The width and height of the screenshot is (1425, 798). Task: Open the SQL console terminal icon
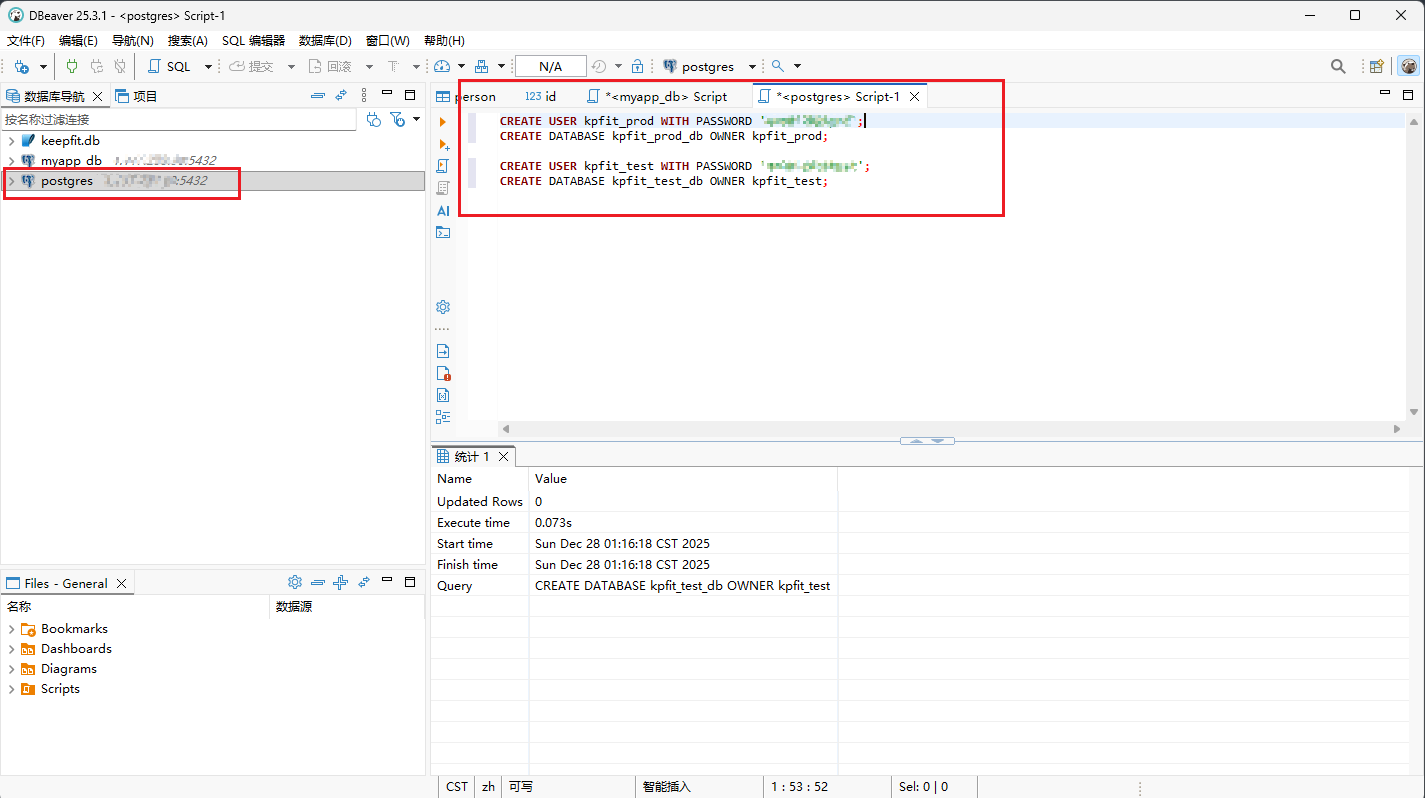(443, 232)
